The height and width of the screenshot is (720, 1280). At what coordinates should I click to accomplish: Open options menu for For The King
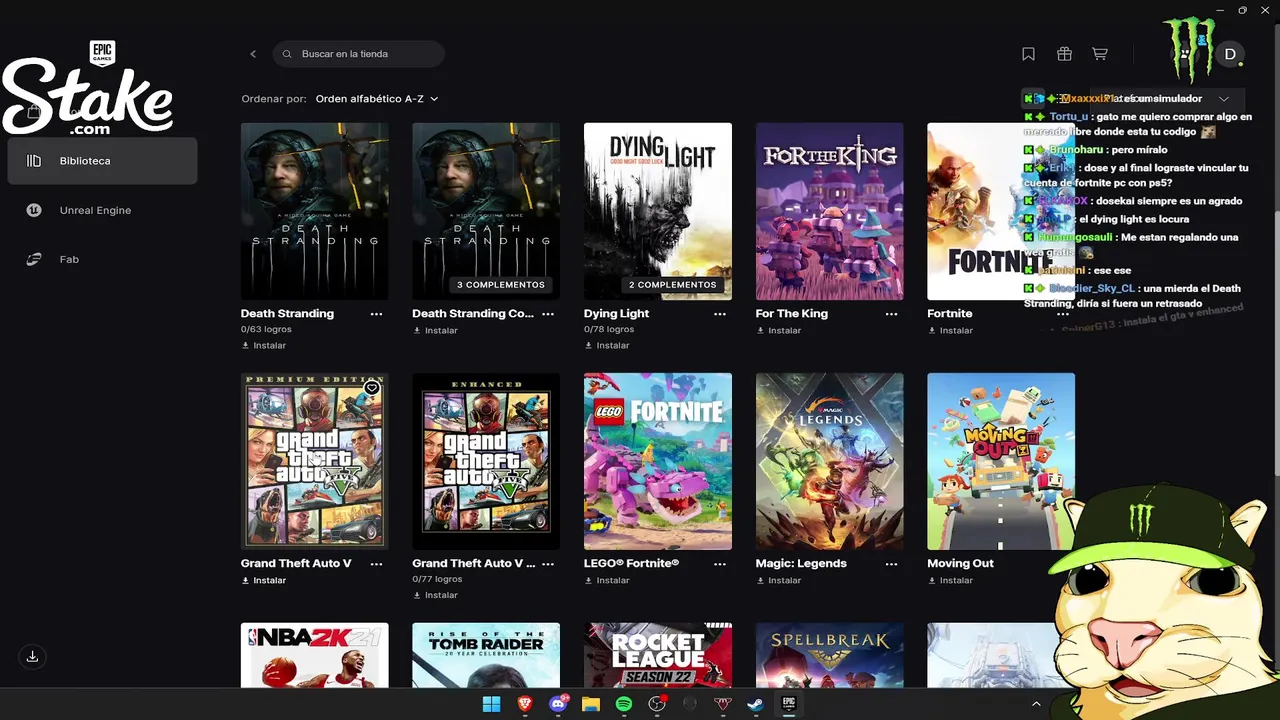coord(891,314)
